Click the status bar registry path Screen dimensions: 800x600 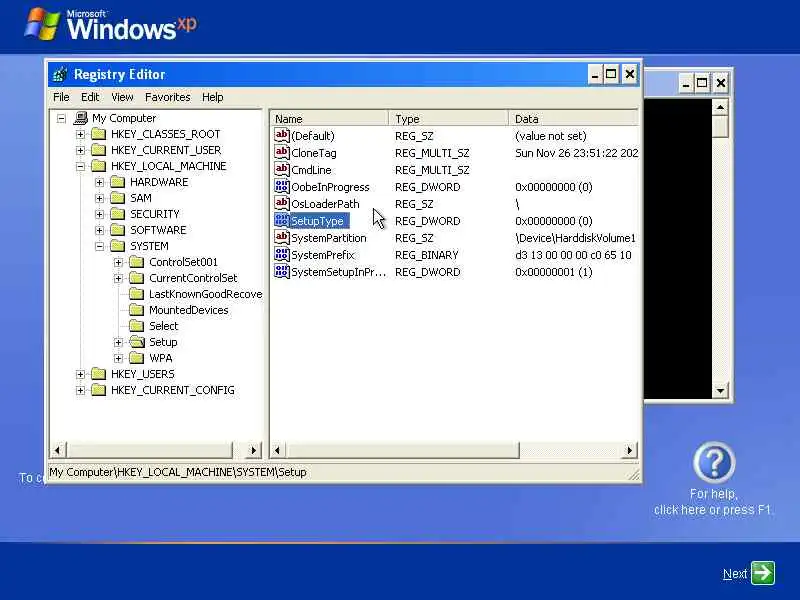(178, 472)
